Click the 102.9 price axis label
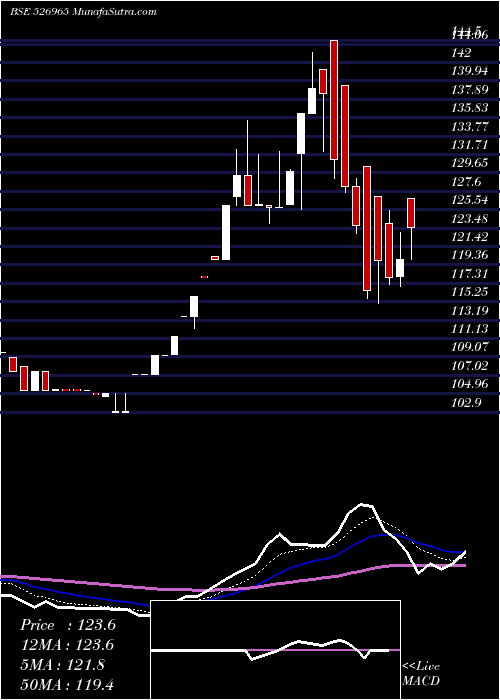 [x=466, y=402]
